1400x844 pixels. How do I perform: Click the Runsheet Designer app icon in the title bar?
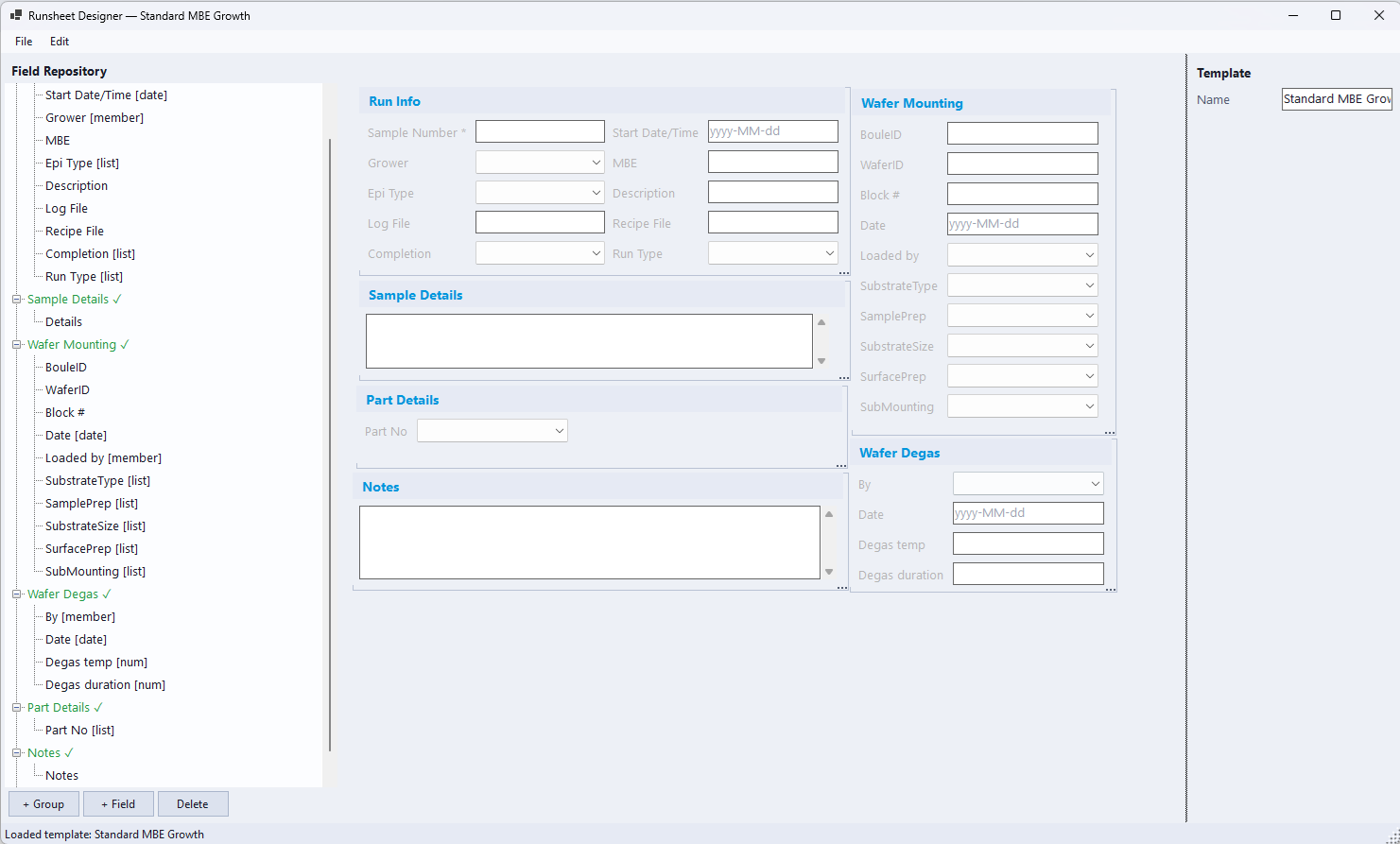14,15
